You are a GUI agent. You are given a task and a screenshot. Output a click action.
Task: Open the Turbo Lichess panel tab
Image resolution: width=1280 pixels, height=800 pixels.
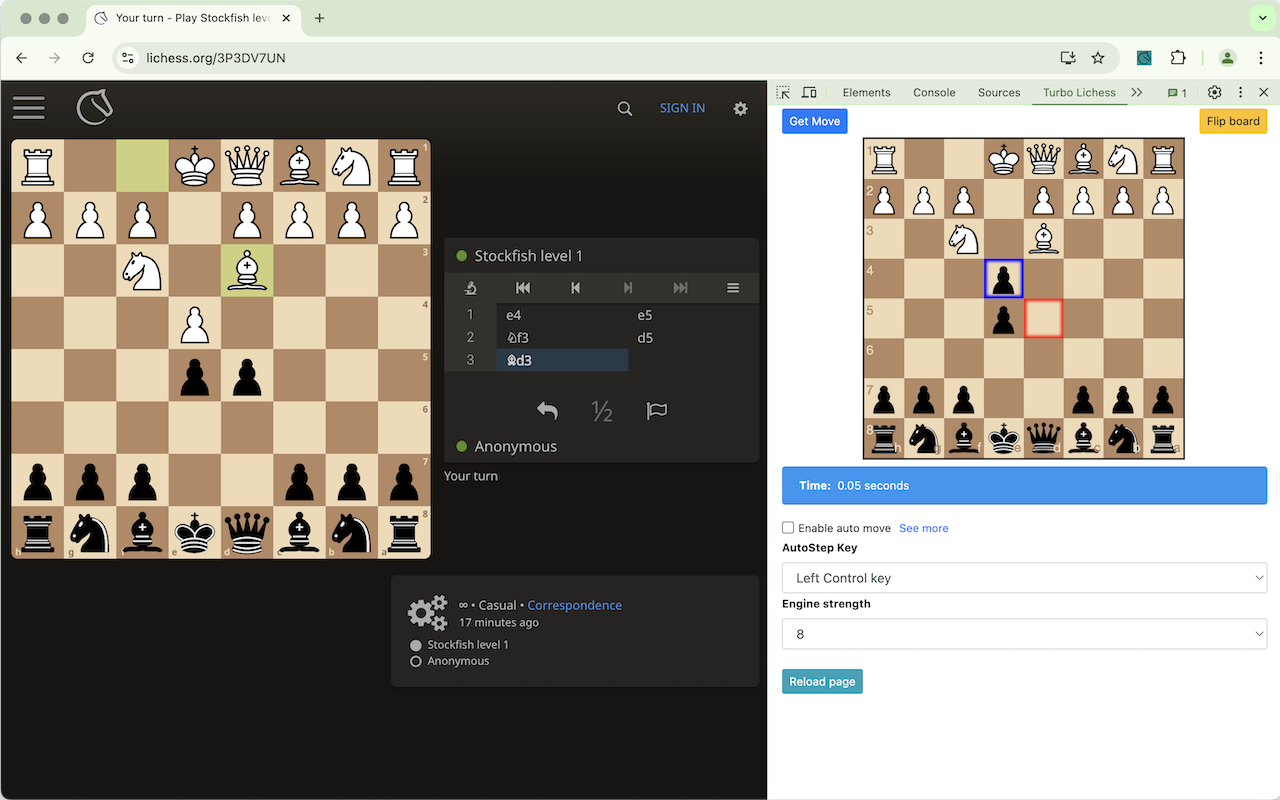tap(1079, 92)
